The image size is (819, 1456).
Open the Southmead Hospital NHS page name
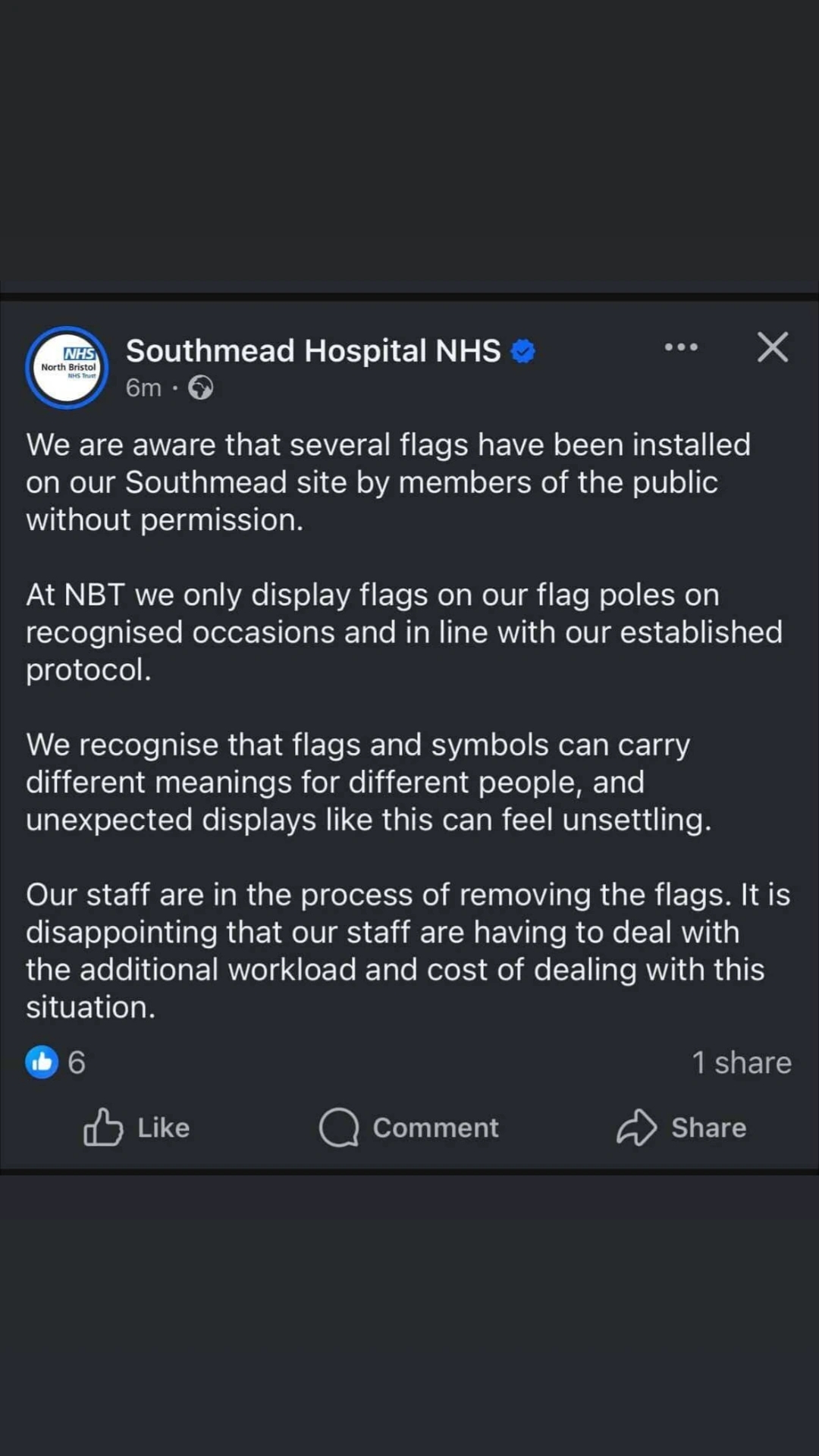point(312,351)
